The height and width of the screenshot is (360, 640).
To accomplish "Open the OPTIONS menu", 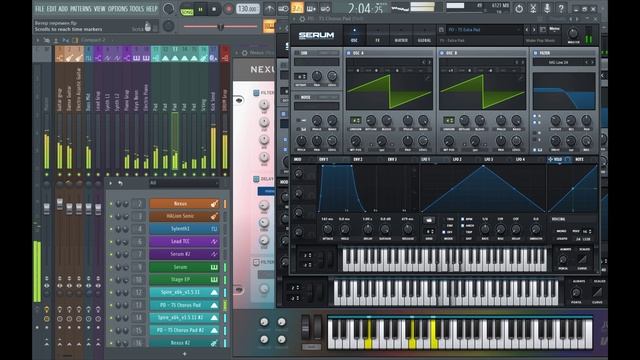I will 118,9.
